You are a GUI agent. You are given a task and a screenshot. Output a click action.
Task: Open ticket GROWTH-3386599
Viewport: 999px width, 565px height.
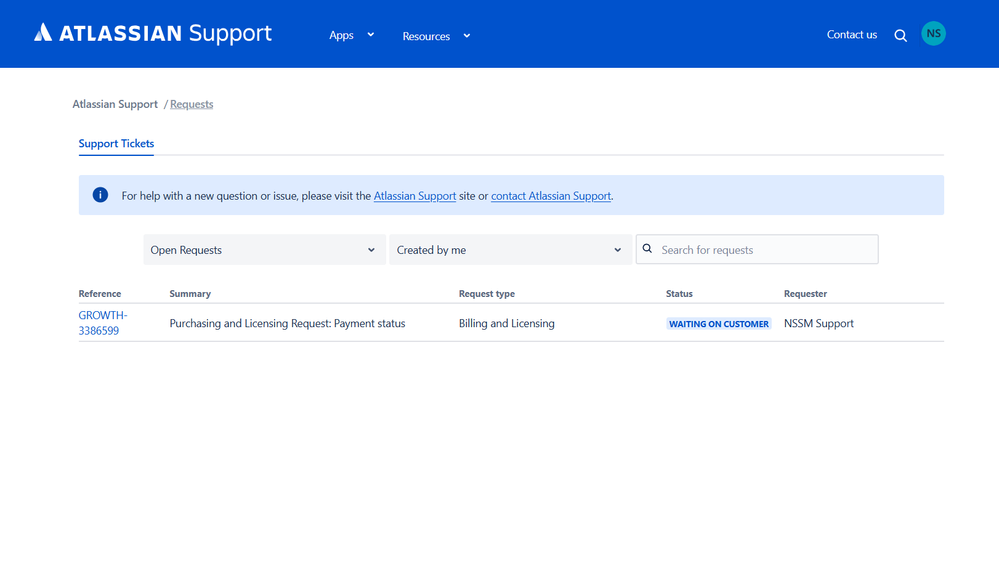coord(103,323)
